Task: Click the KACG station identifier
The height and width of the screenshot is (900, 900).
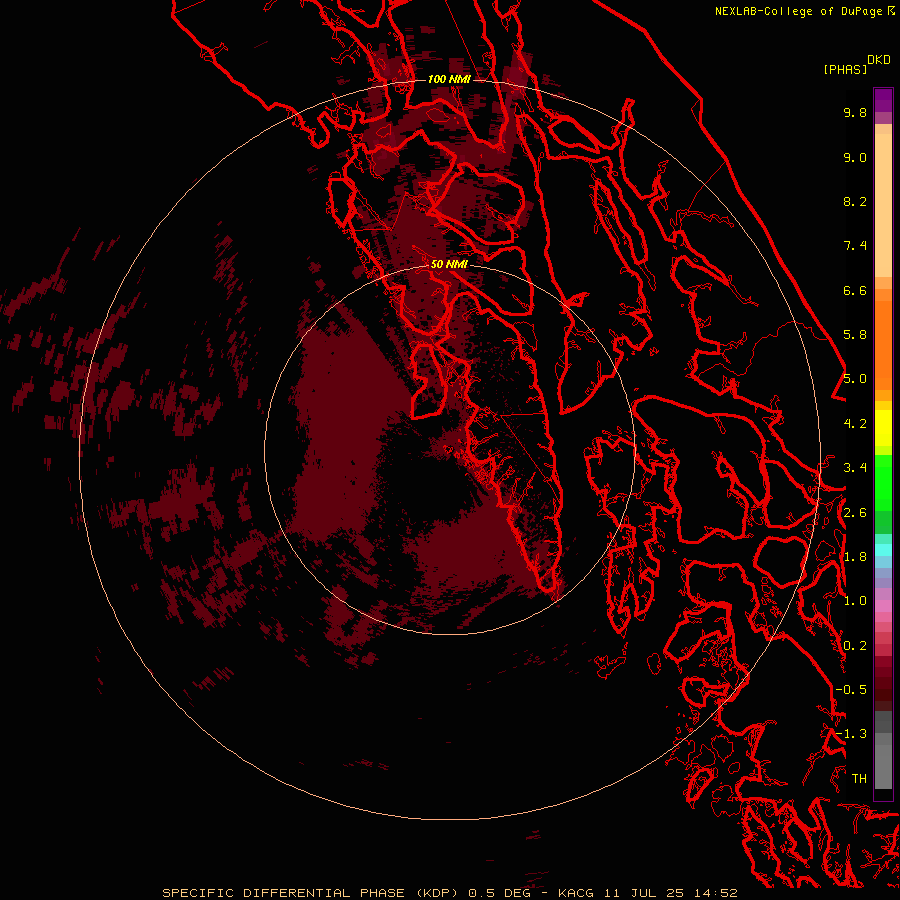Action: tap(576, 893)
